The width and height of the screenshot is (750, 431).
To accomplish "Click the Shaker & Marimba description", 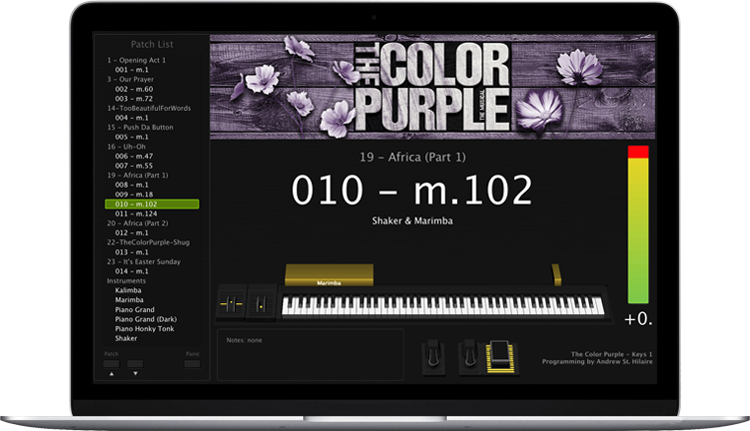I will point(412,221).
